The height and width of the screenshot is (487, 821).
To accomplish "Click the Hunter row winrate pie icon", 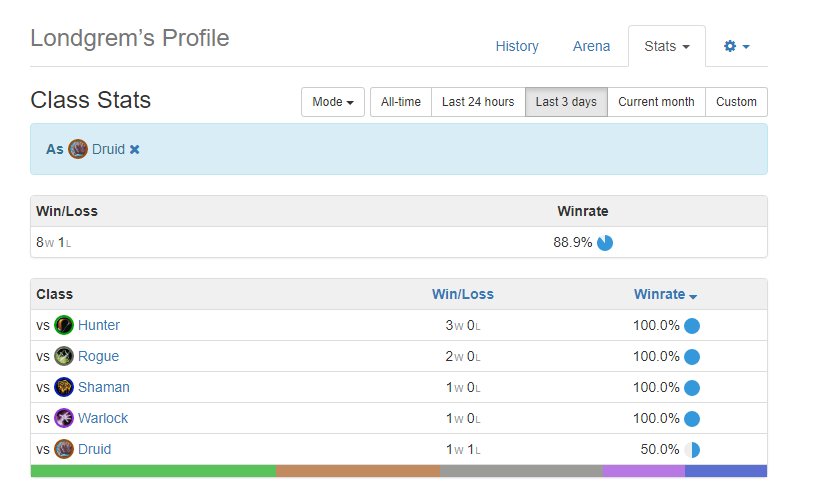I will (x=692, y=326).
